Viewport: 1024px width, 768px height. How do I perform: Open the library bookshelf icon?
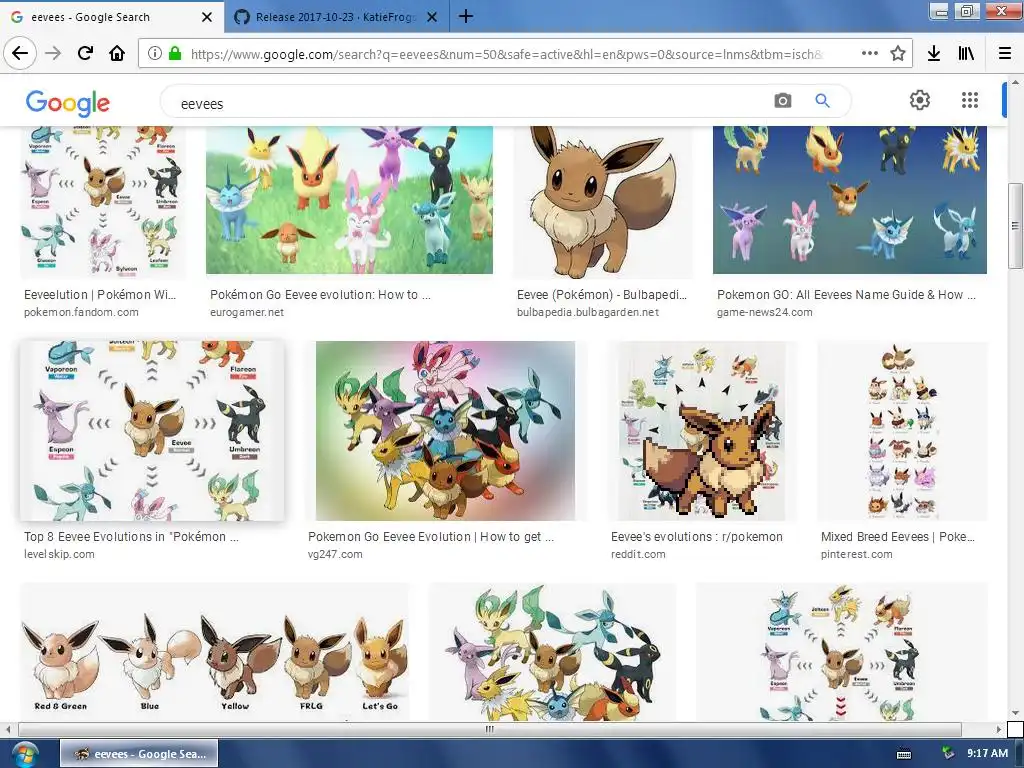tap(966, 54)
